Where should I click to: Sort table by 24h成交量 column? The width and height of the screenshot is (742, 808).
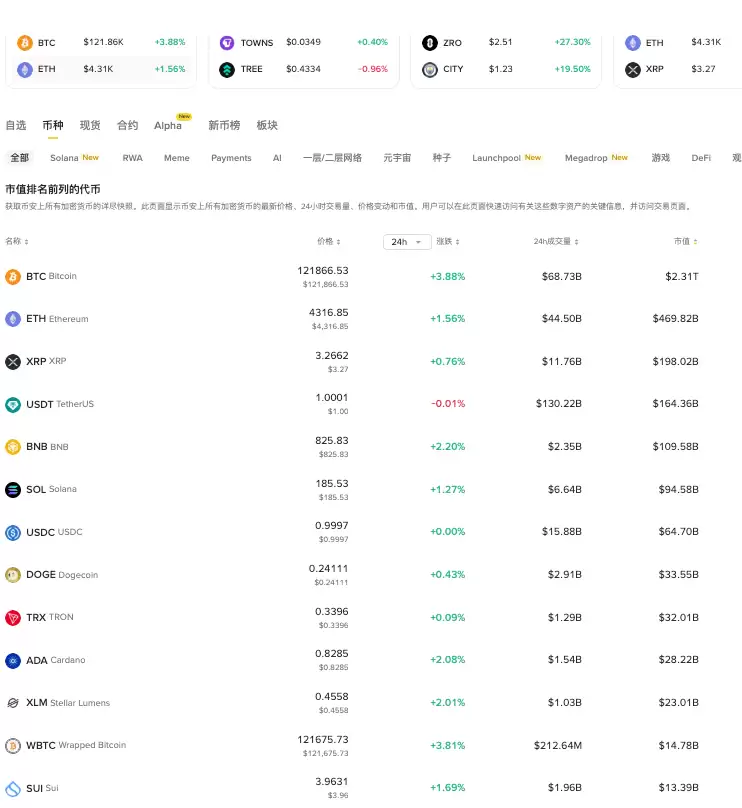point(556,242)
